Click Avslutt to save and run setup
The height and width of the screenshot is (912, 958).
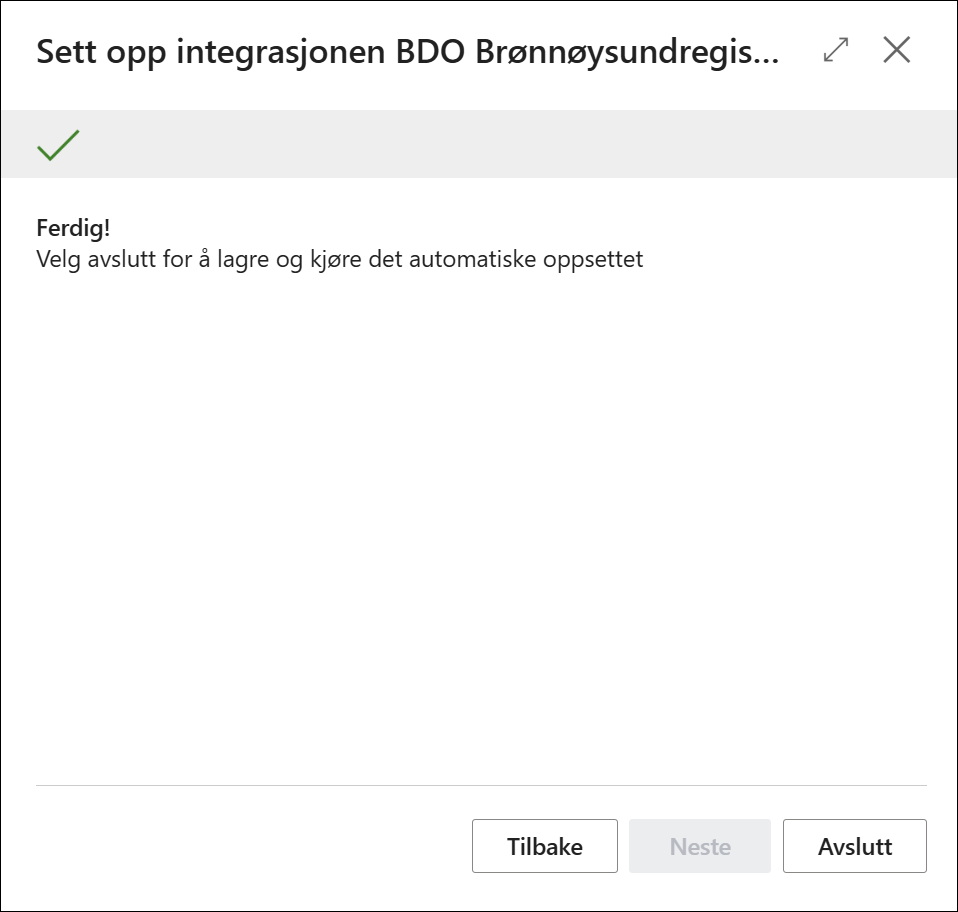coord(855,846)
